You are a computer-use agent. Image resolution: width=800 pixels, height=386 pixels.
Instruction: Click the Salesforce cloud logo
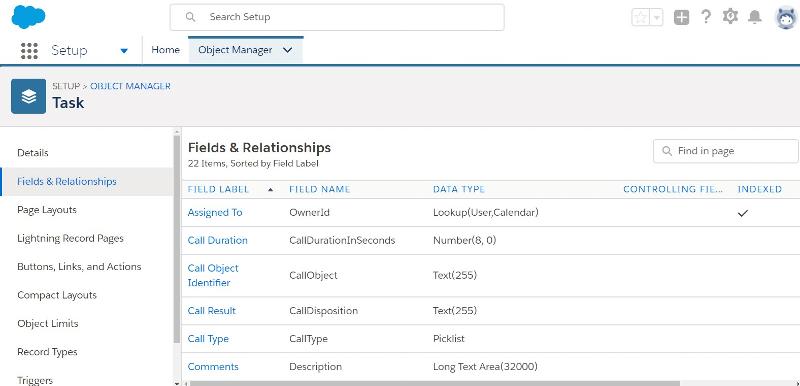tap(28, 17)
